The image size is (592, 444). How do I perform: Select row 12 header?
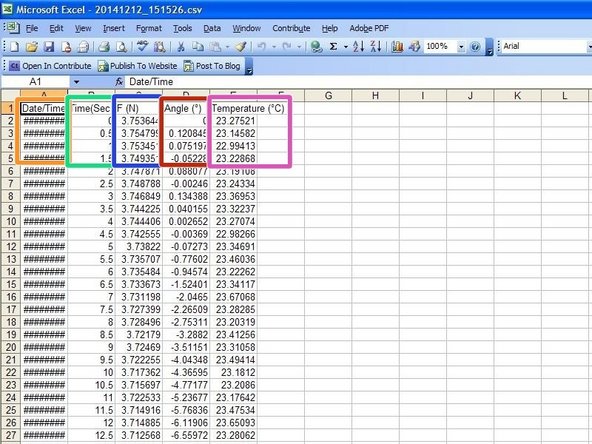[11, 247]
